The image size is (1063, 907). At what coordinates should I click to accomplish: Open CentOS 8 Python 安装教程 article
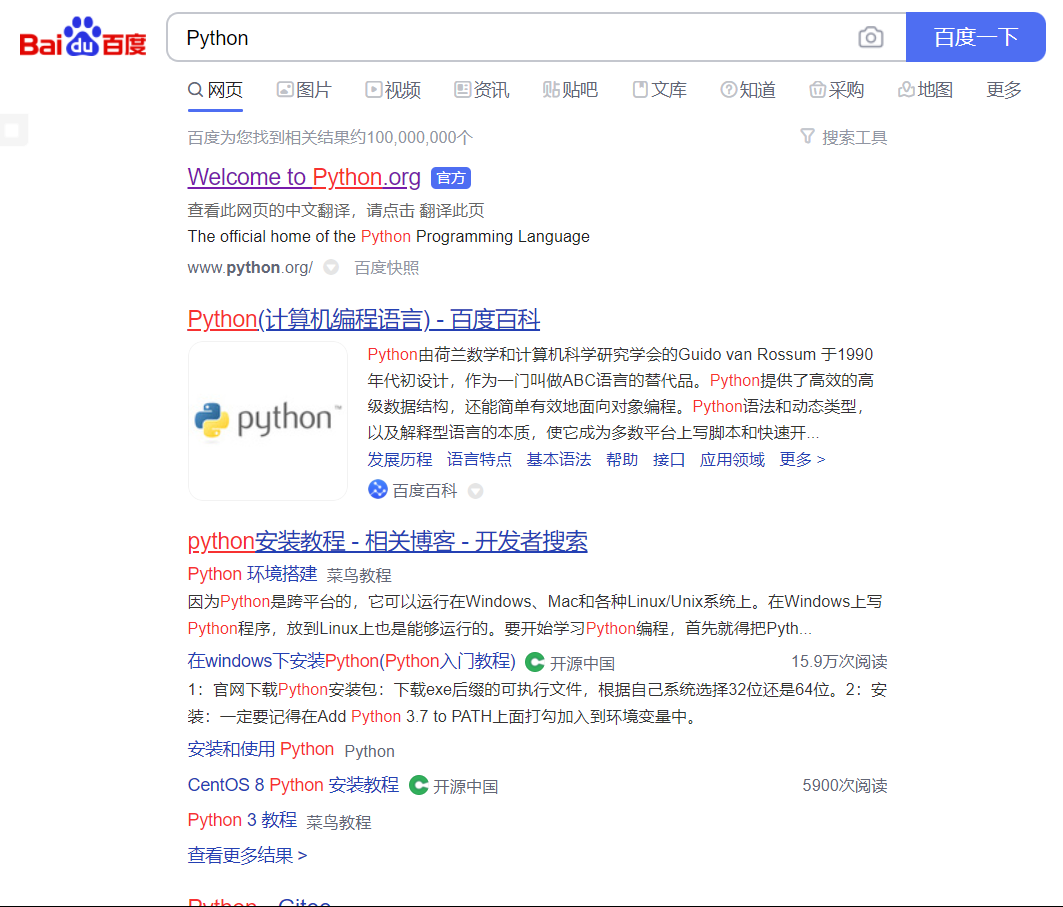click(293, 785)
